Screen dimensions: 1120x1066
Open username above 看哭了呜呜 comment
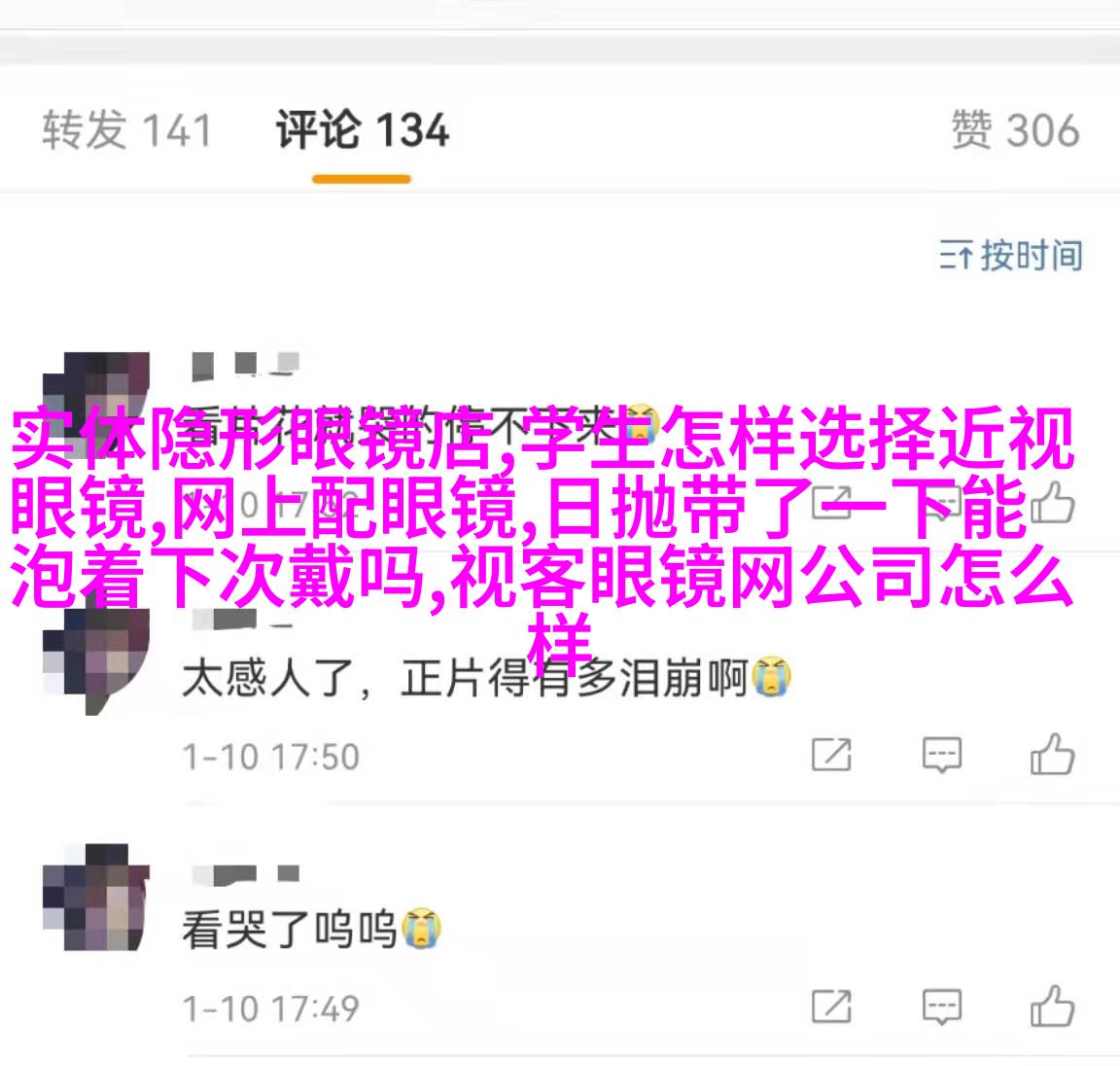[245, 873]
